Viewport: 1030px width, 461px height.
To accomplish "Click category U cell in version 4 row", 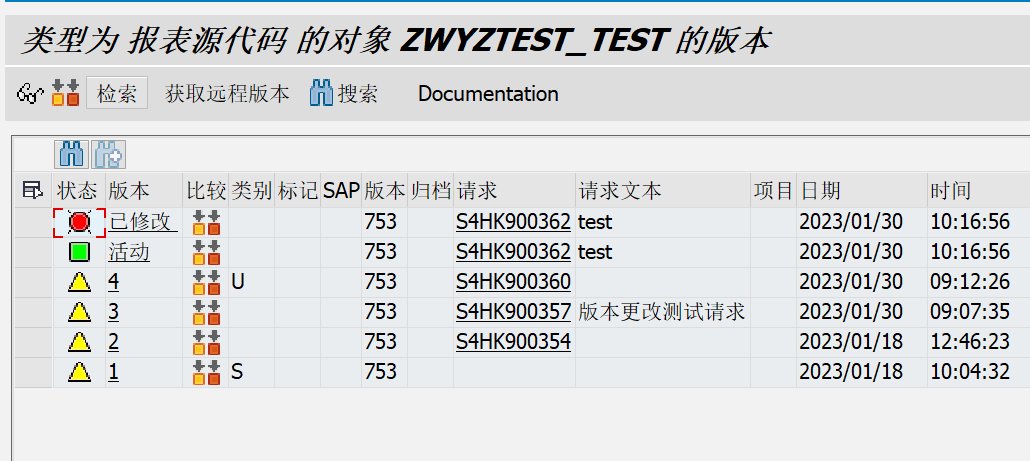I will [252, 282].
